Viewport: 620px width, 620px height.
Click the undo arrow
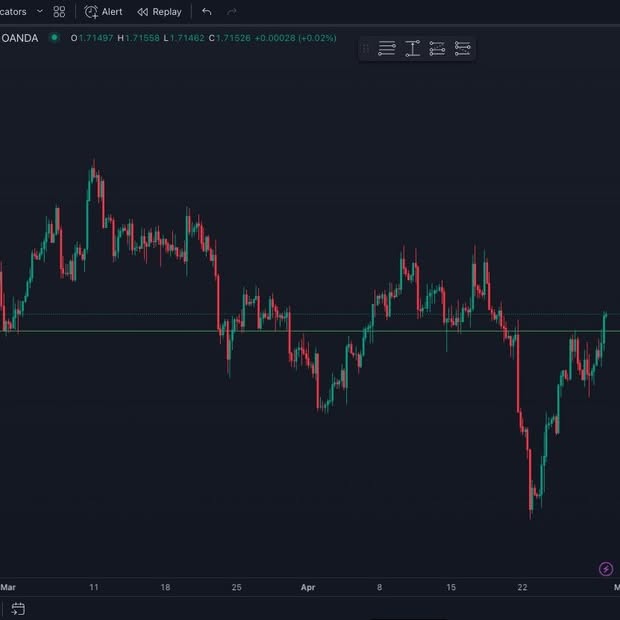pyautogui.click(x=206, y=11)
